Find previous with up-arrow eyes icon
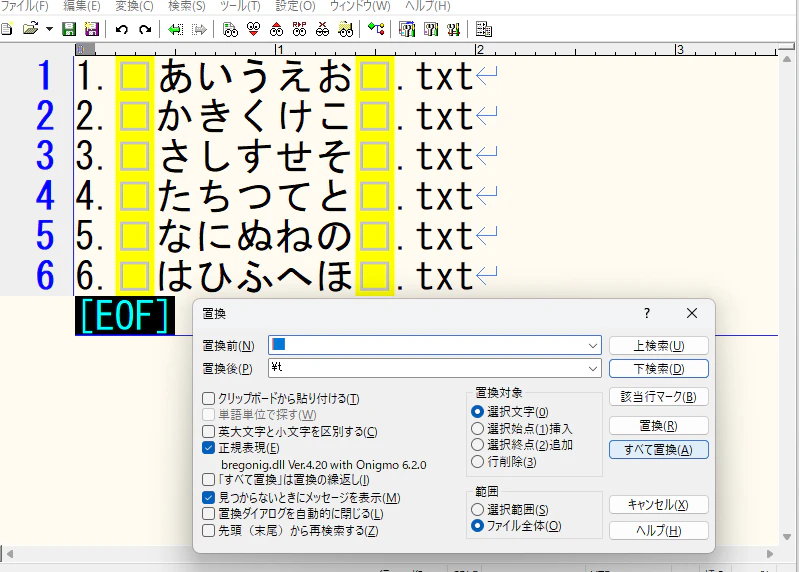Screen dimensions: 799x572 (x=276, y=30)
